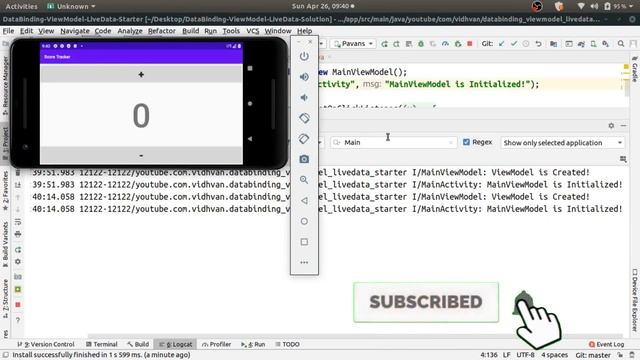Open the Version Control tool tab
The image size is (640, 360).
[46, 344]
